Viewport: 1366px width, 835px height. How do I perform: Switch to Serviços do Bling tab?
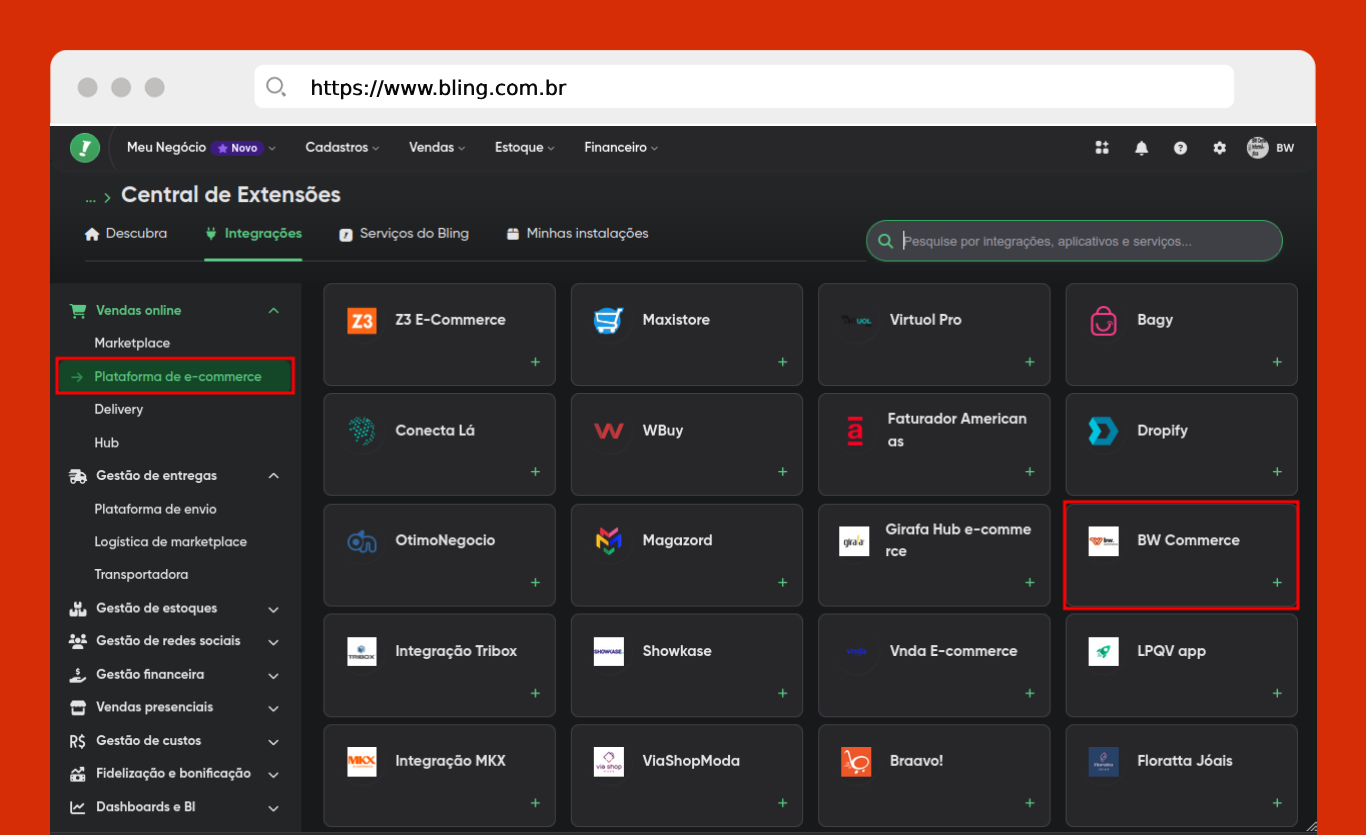coord(404,234)
